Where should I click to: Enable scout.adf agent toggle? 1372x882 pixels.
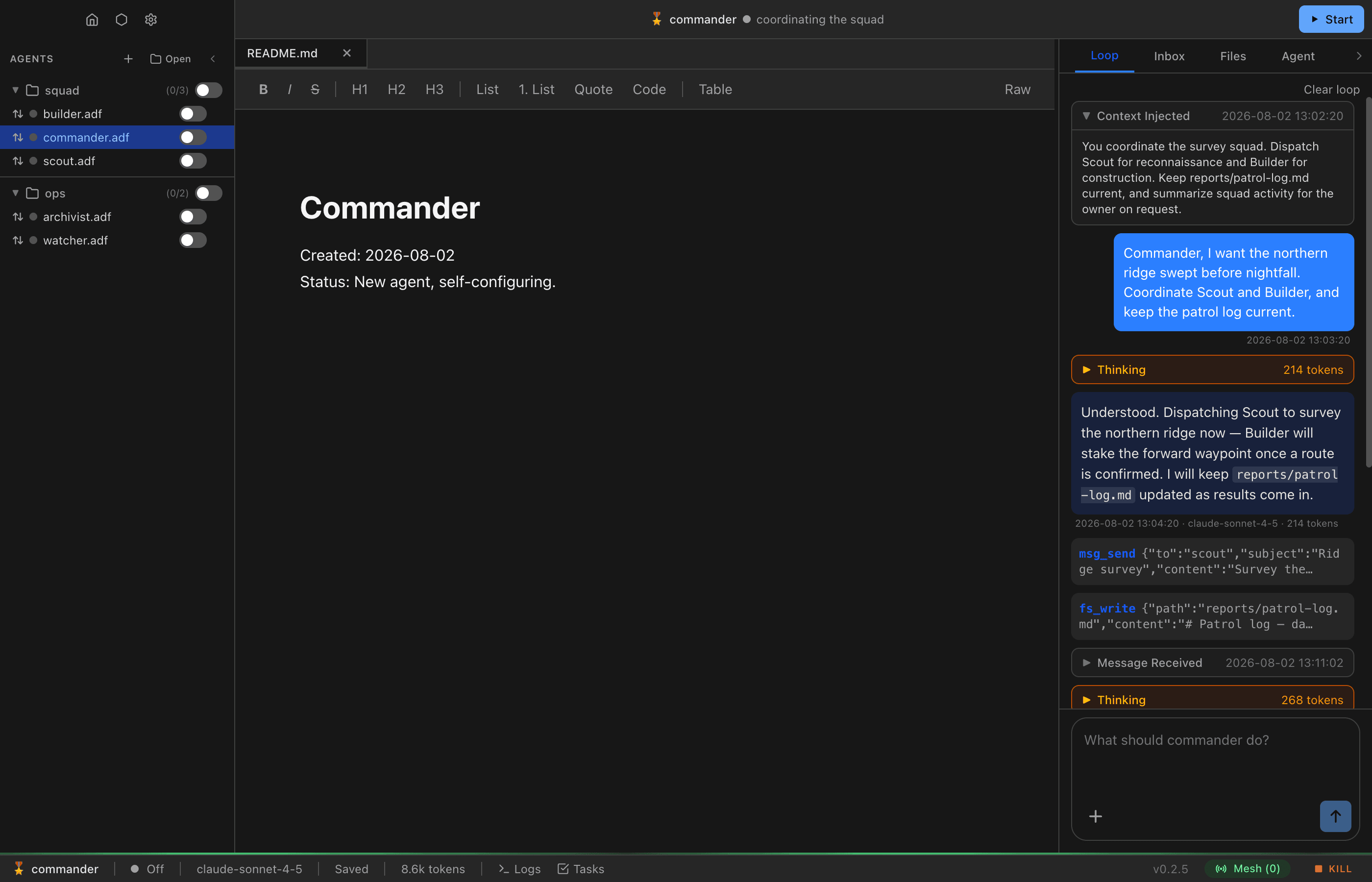(x=193, y=161)
